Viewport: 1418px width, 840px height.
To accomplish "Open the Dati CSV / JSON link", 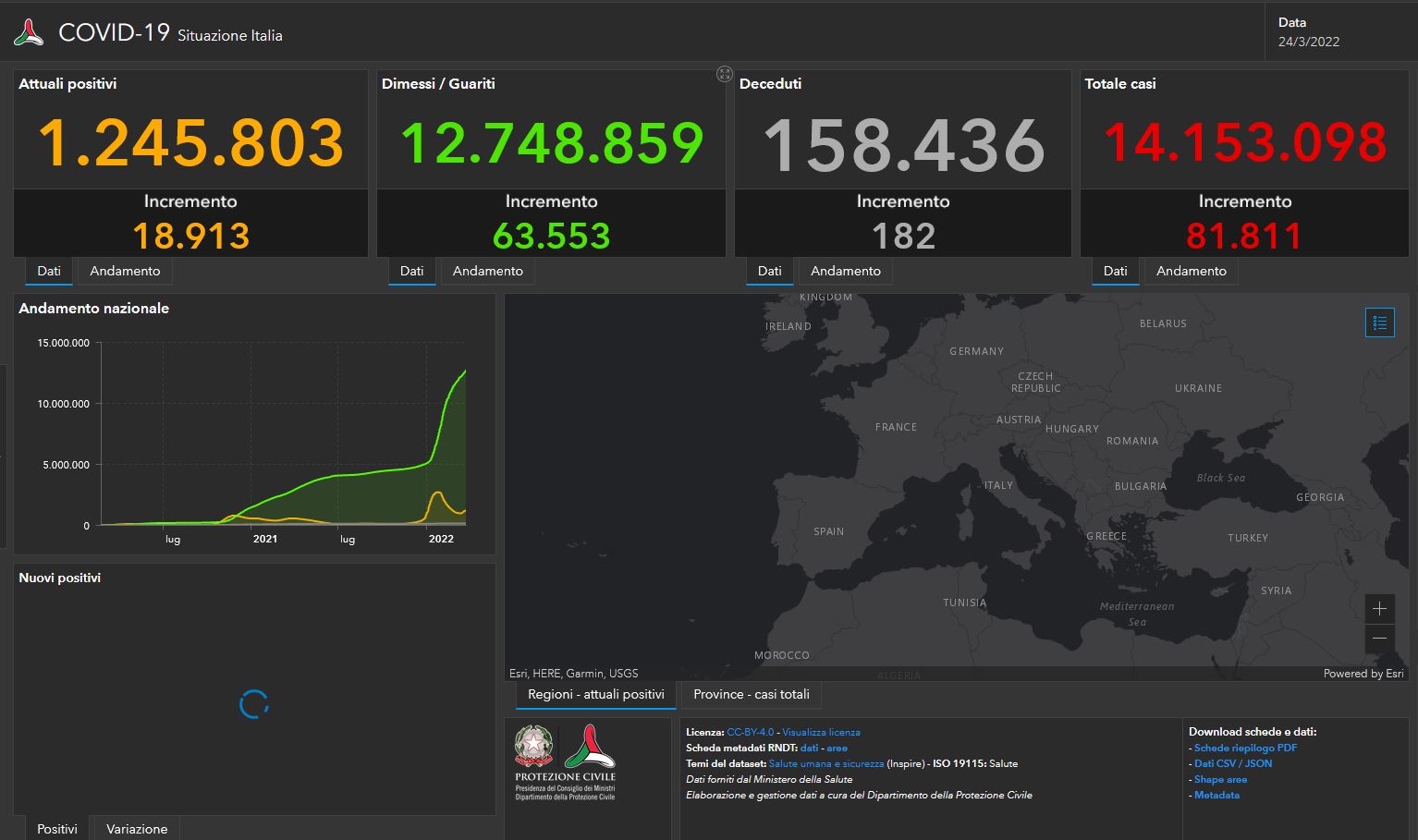I will tap(1233, 763).
